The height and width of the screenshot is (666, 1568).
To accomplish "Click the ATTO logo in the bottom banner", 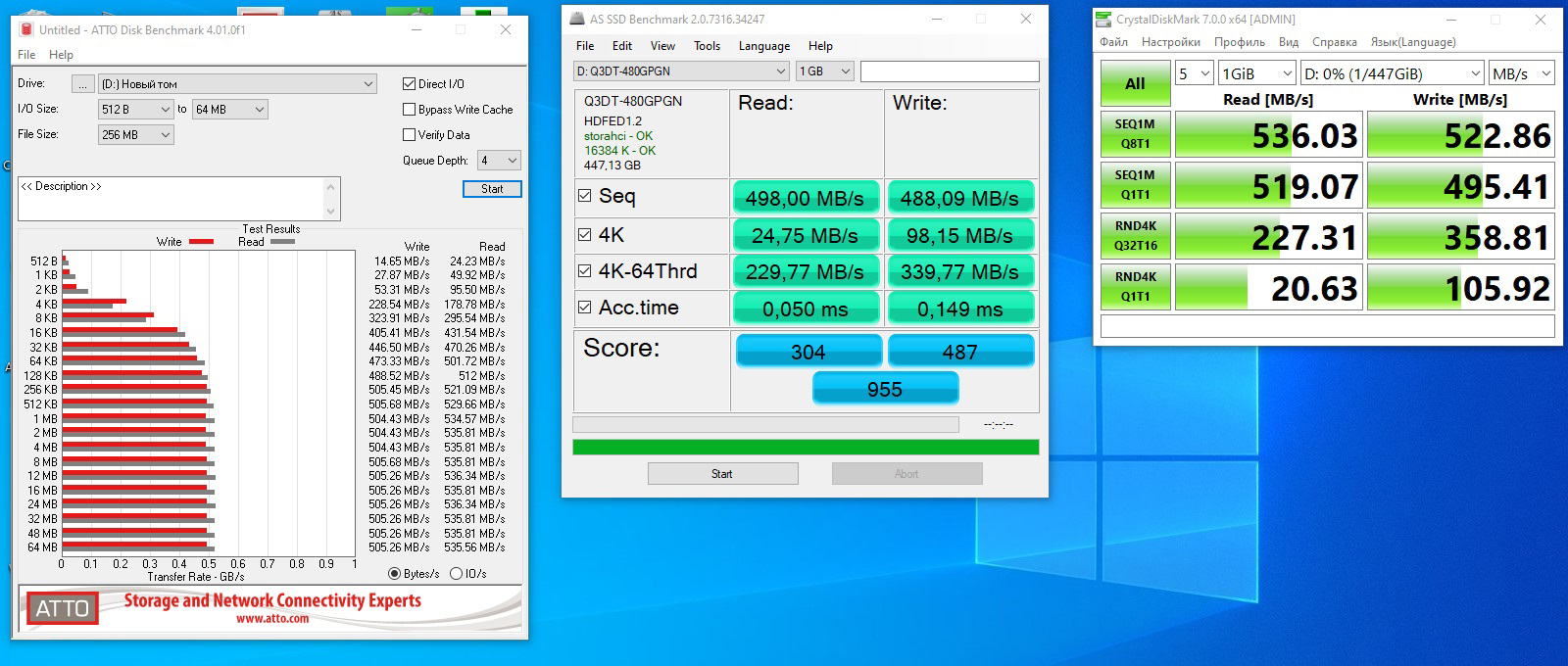I will 63,608.
